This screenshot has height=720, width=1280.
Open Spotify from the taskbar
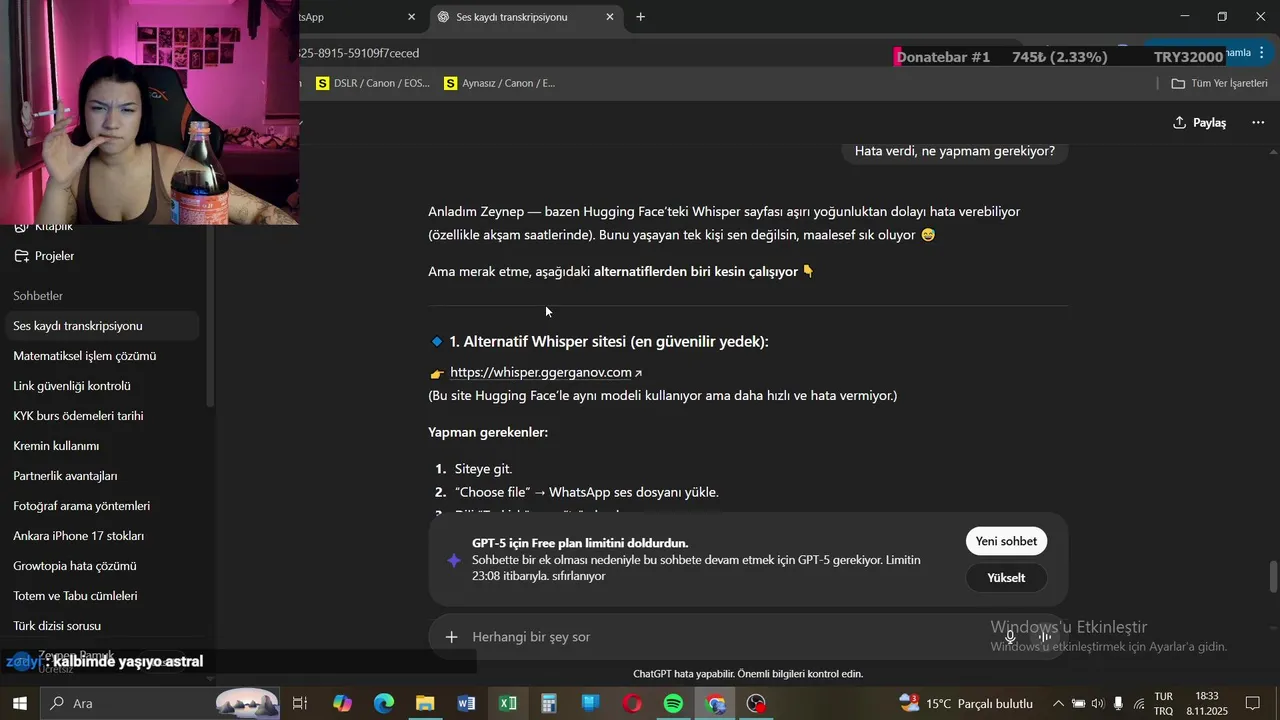[x=674, y=703]
